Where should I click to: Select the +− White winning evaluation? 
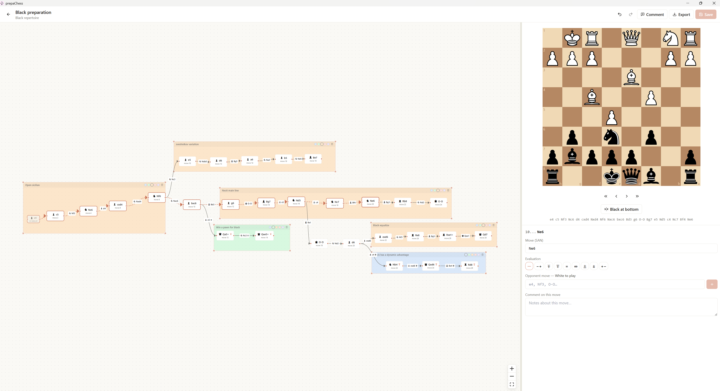click(603, 266)
